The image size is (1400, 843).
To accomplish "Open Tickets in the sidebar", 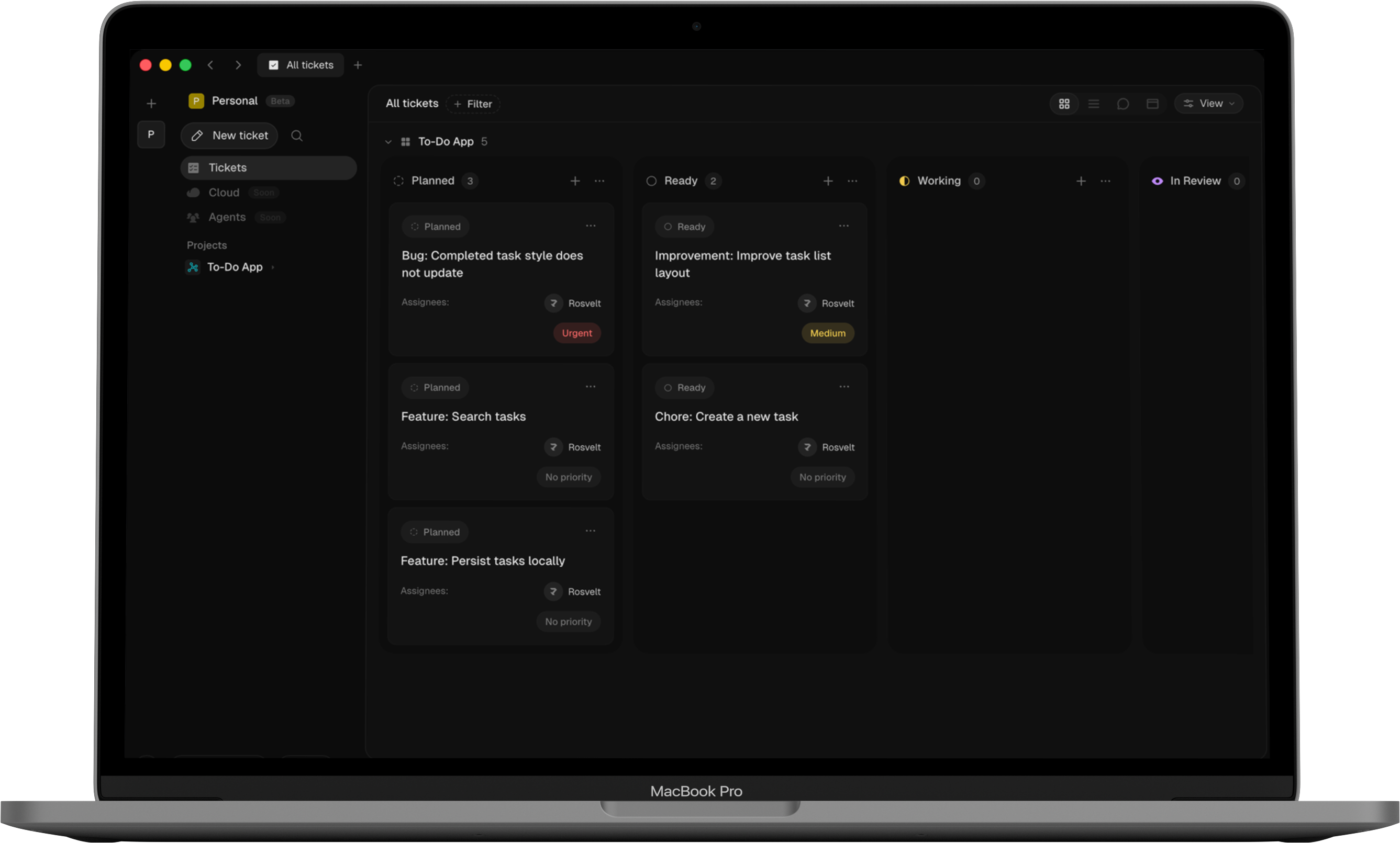I will [x=268, y=167].
